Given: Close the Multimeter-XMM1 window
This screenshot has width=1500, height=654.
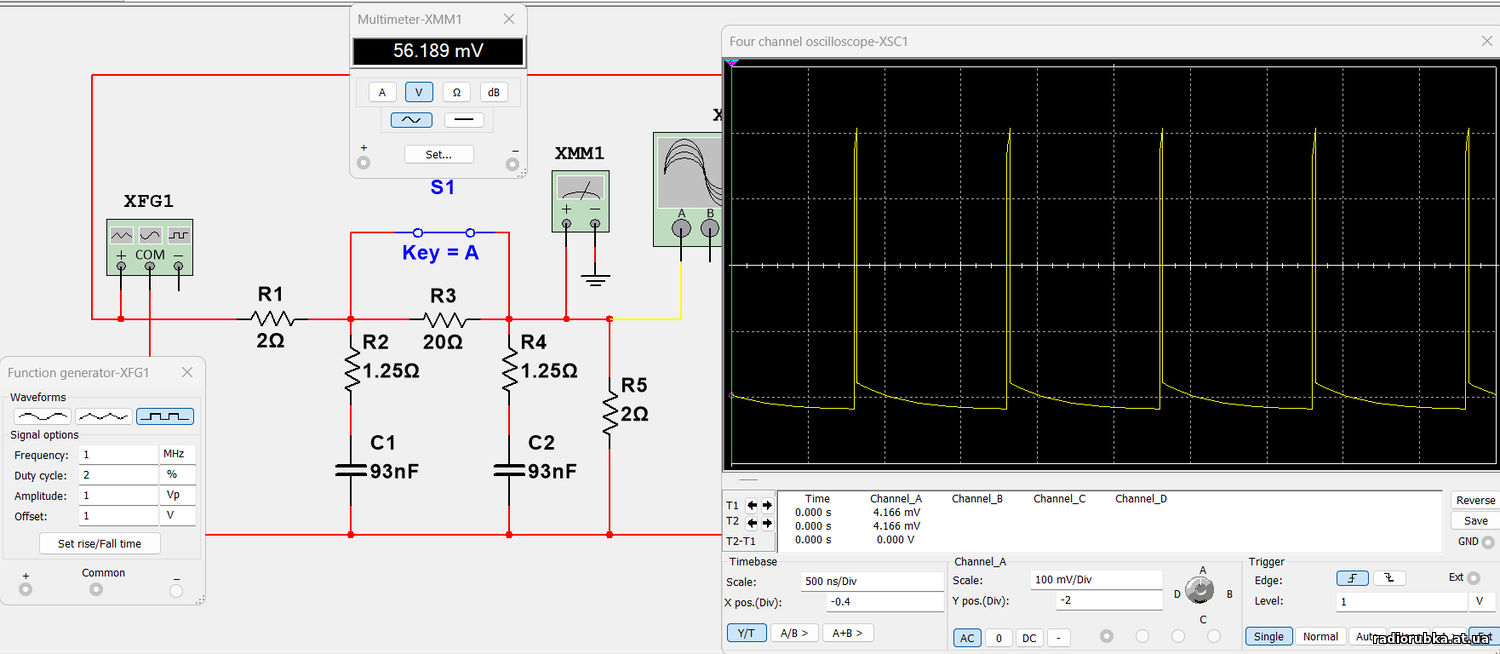Looking at the screenshot, I should (x=509, y=19).
